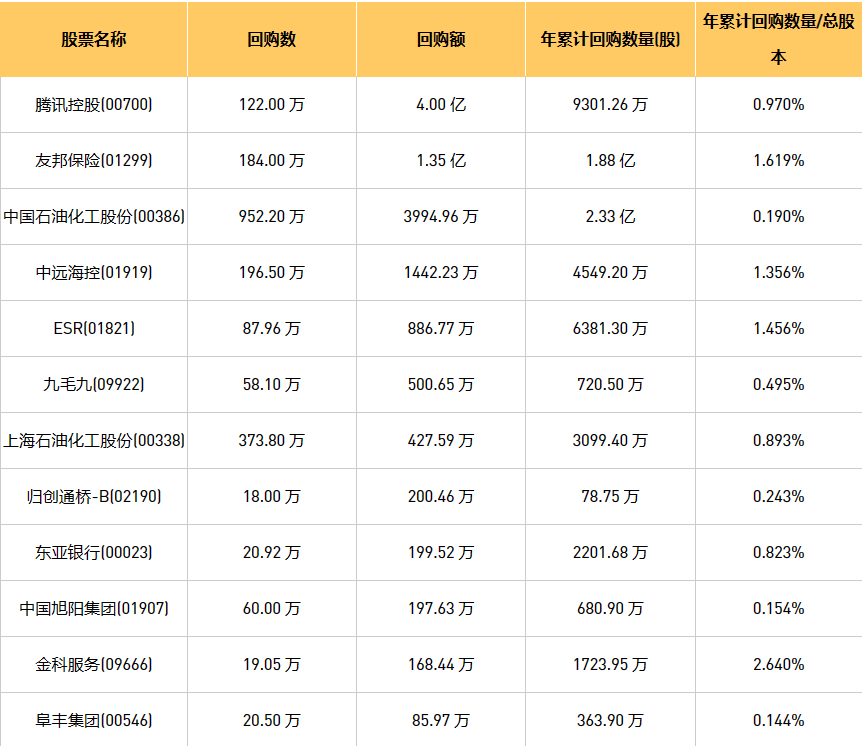
Task: Click the 199.52 万 buyback amount cell
Action: coord(441,552)
